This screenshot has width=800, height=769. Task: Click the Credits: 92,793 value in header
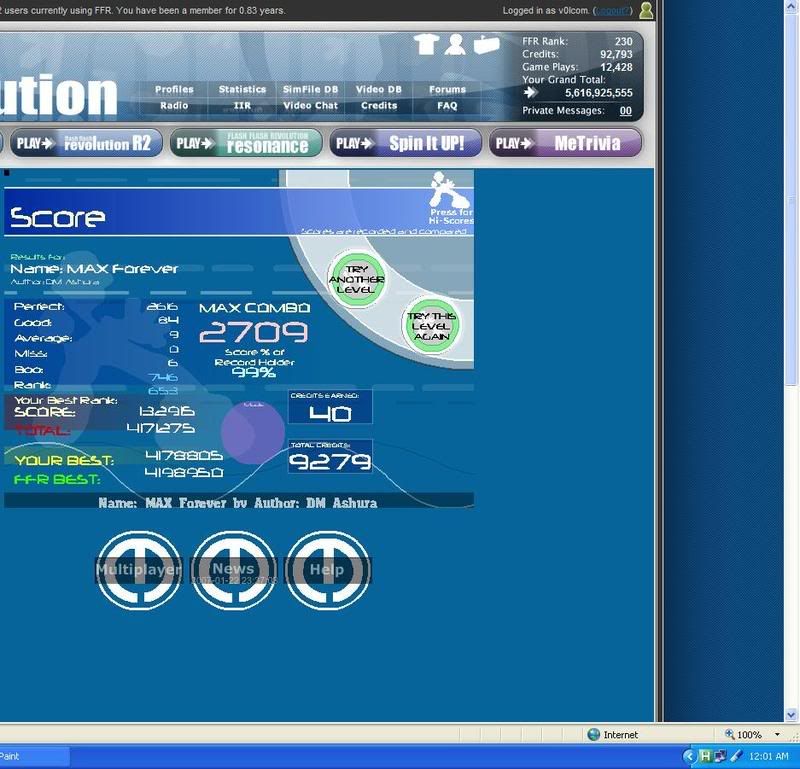616,54
